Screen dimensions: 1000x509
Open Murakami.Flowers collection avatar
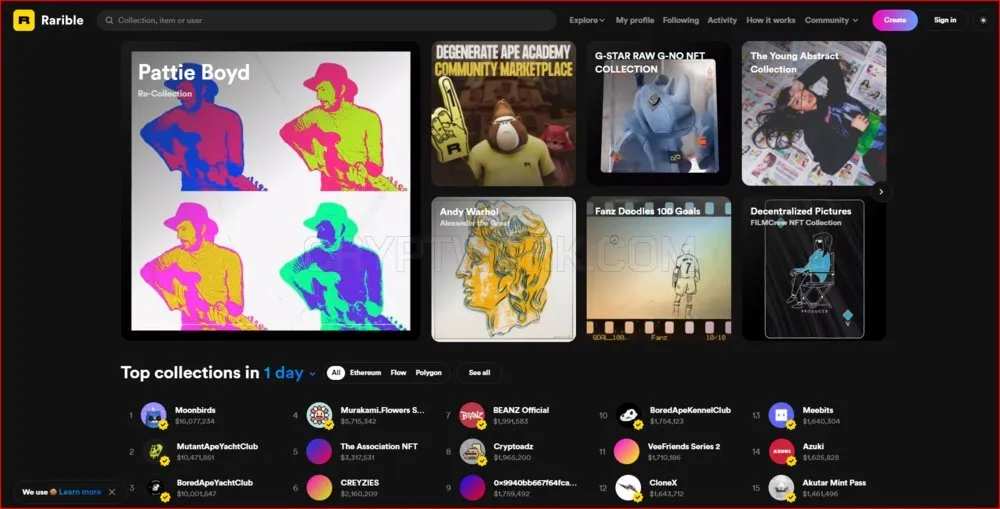click(319, 415)
